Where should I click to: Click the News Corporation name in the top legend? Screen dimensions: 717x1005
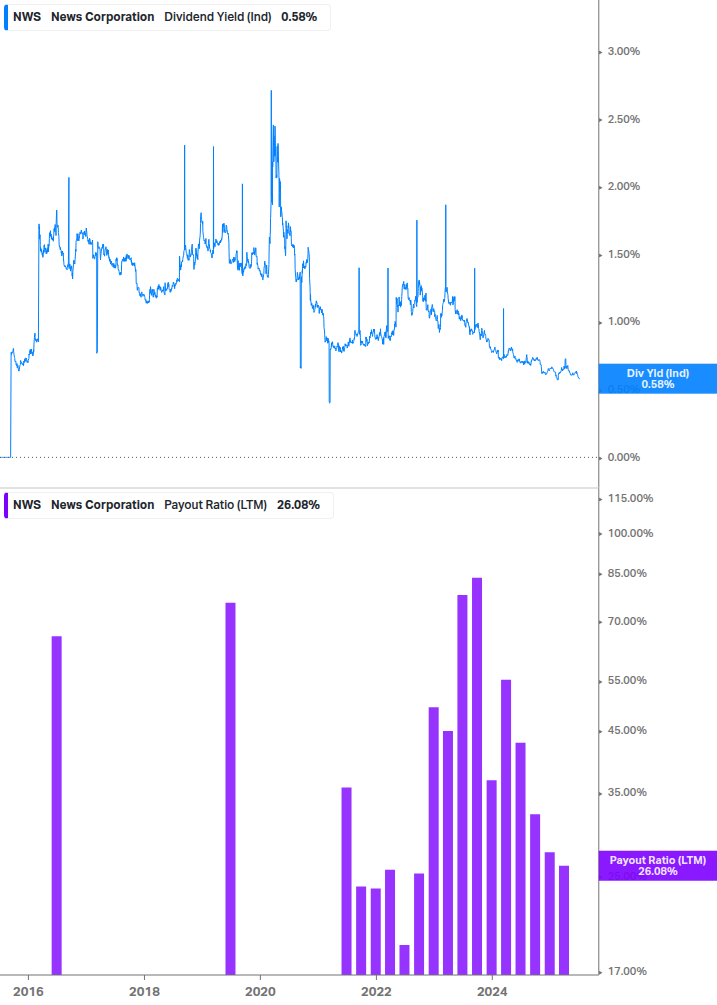pyautogui.click(x=103, y=17)
